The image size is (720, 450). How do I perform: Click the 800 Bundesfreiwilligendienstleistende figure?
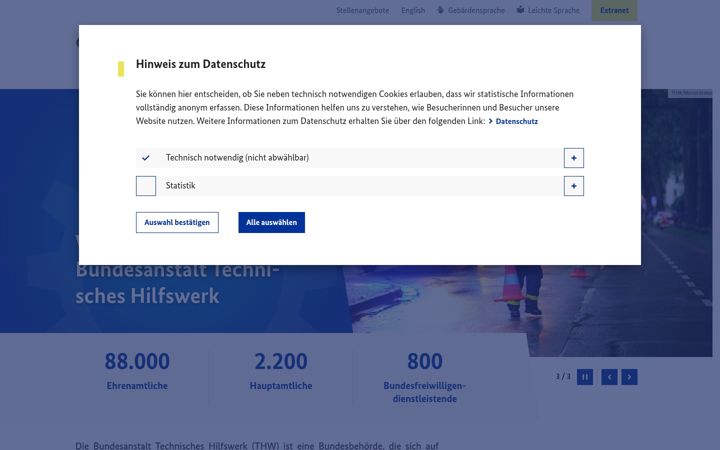(x=425, y=377)
